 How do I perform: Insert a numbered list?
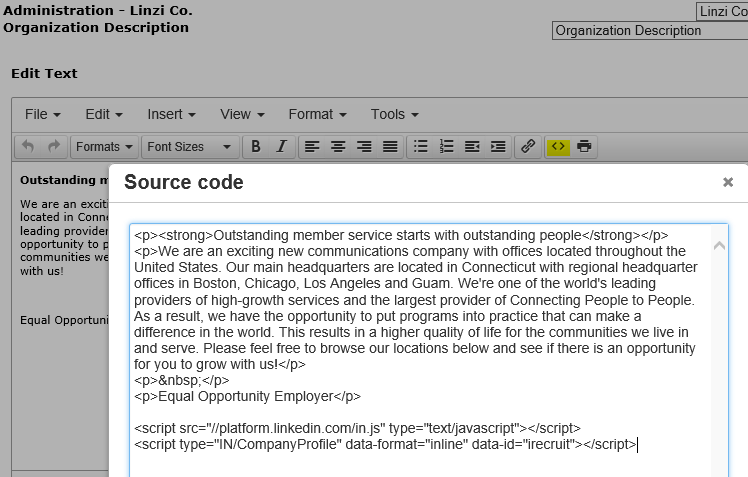447,146
